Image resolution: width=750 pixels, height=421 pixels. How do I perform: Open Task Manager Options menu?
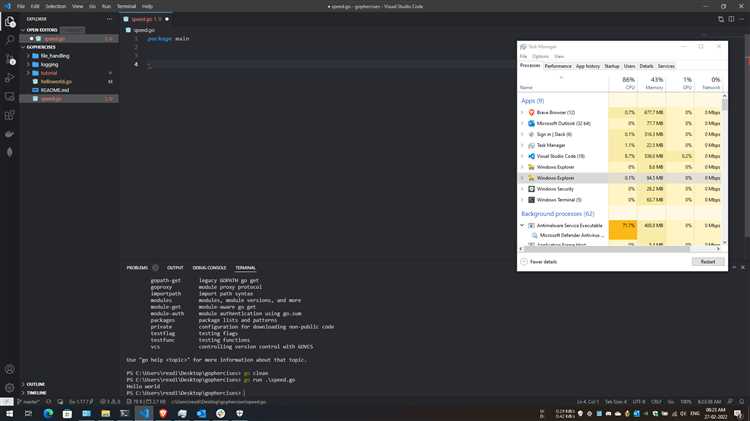coord(540,56)
